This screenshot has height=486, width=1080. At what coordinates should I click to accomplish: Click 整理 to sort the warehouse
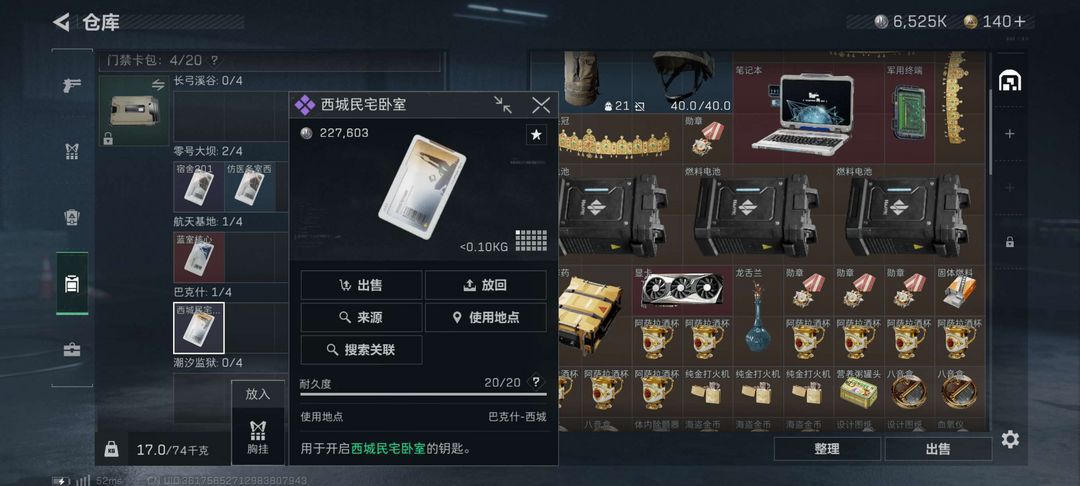point(827,449)
